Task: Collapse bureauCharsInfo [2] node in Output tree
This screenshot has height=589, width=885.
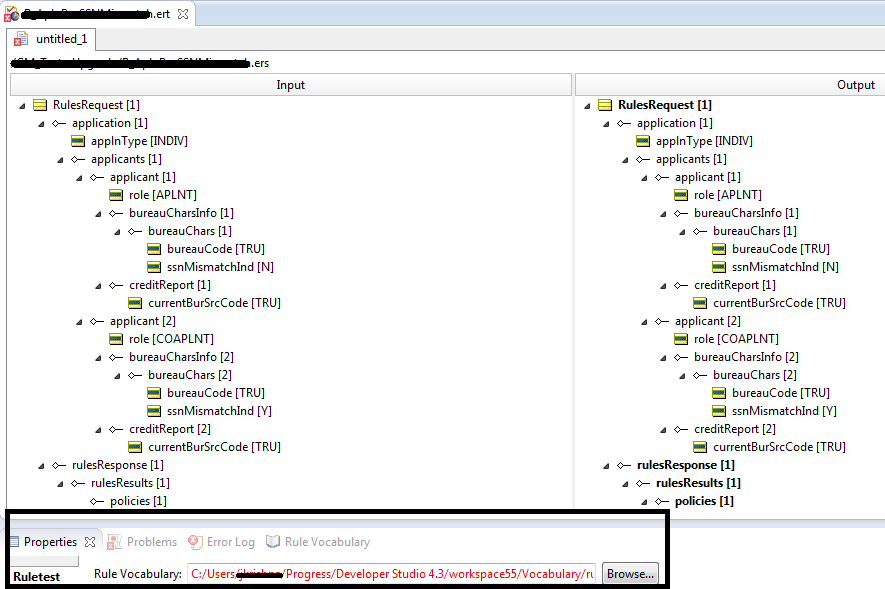Action: click(x=663, y=358)
